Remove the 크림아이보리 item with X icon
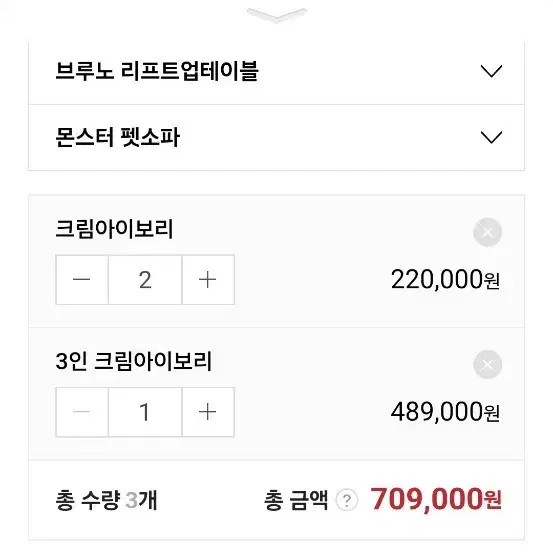Screen dimensions: 553x553 (x=487, y=232)
